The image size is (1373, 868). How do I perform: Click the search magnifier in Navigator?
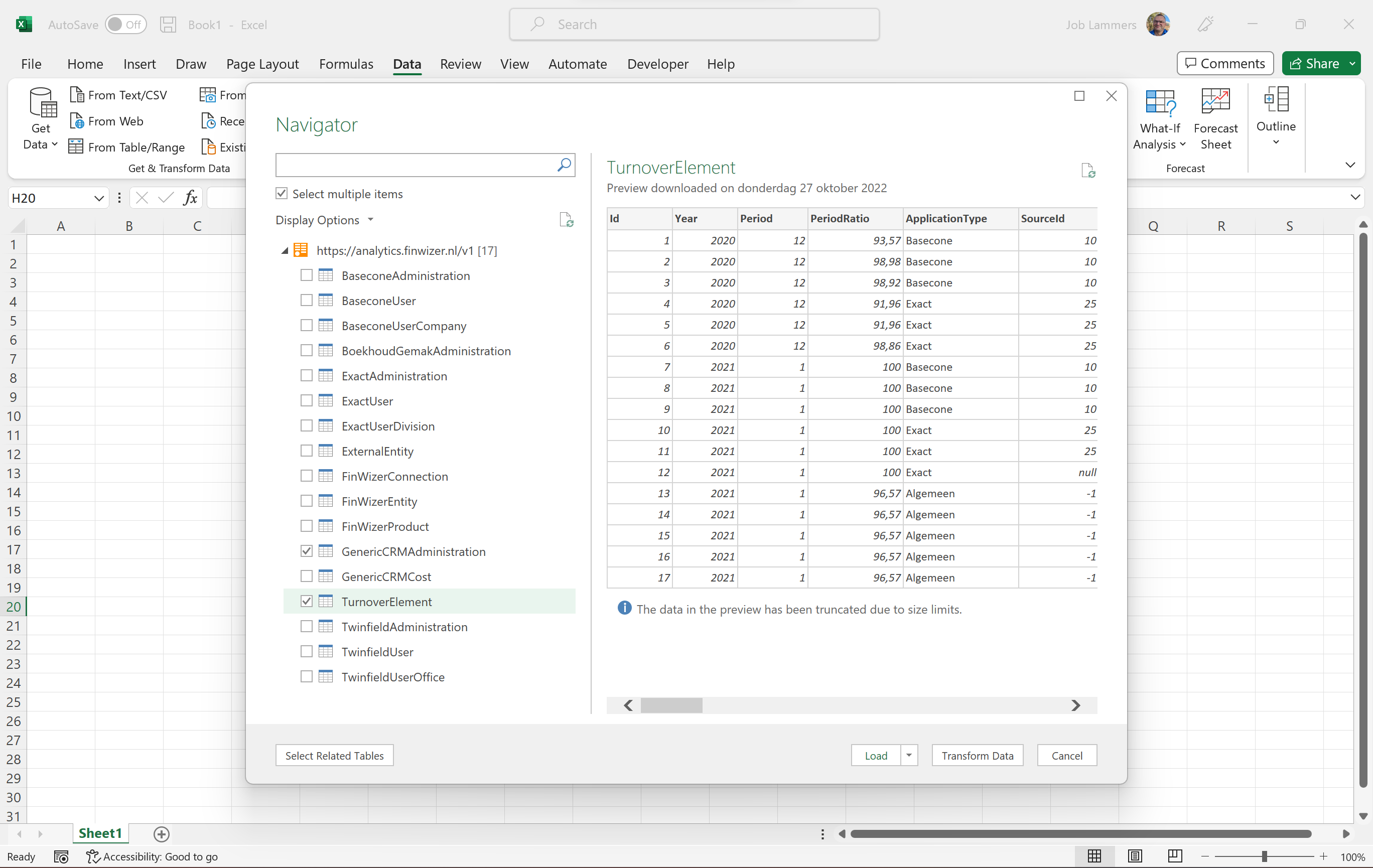564,165
